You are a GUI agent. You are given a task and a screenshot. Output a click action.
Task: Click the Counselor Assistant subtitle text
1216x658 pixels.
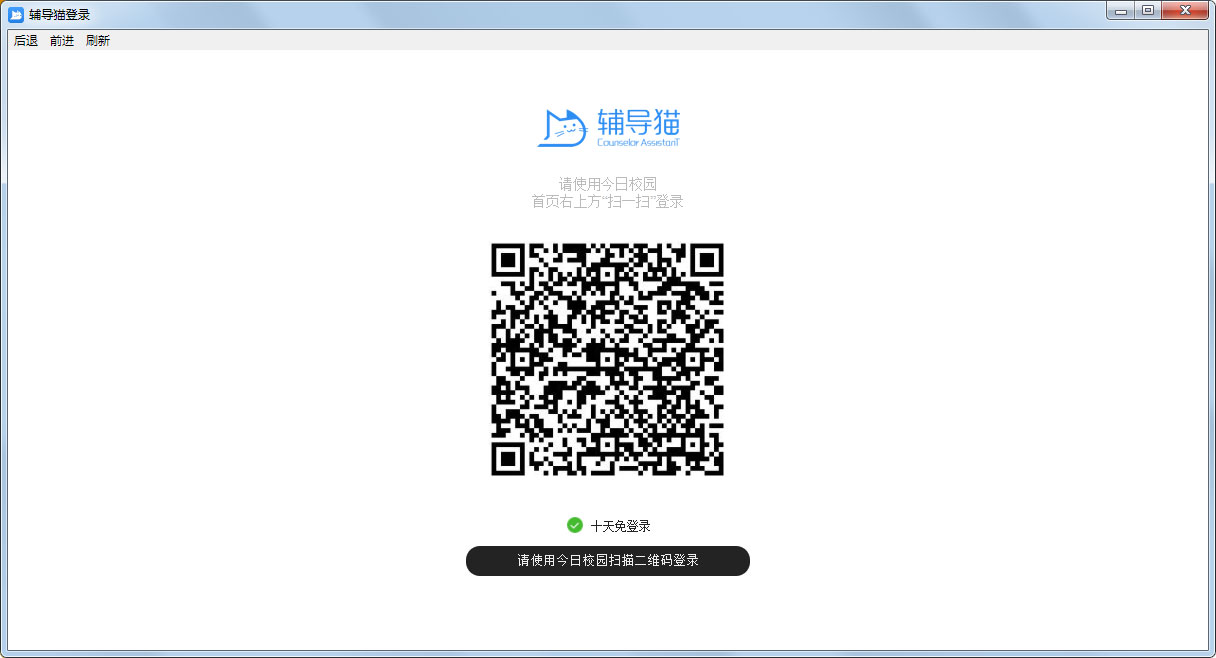[x=638, y=143]
